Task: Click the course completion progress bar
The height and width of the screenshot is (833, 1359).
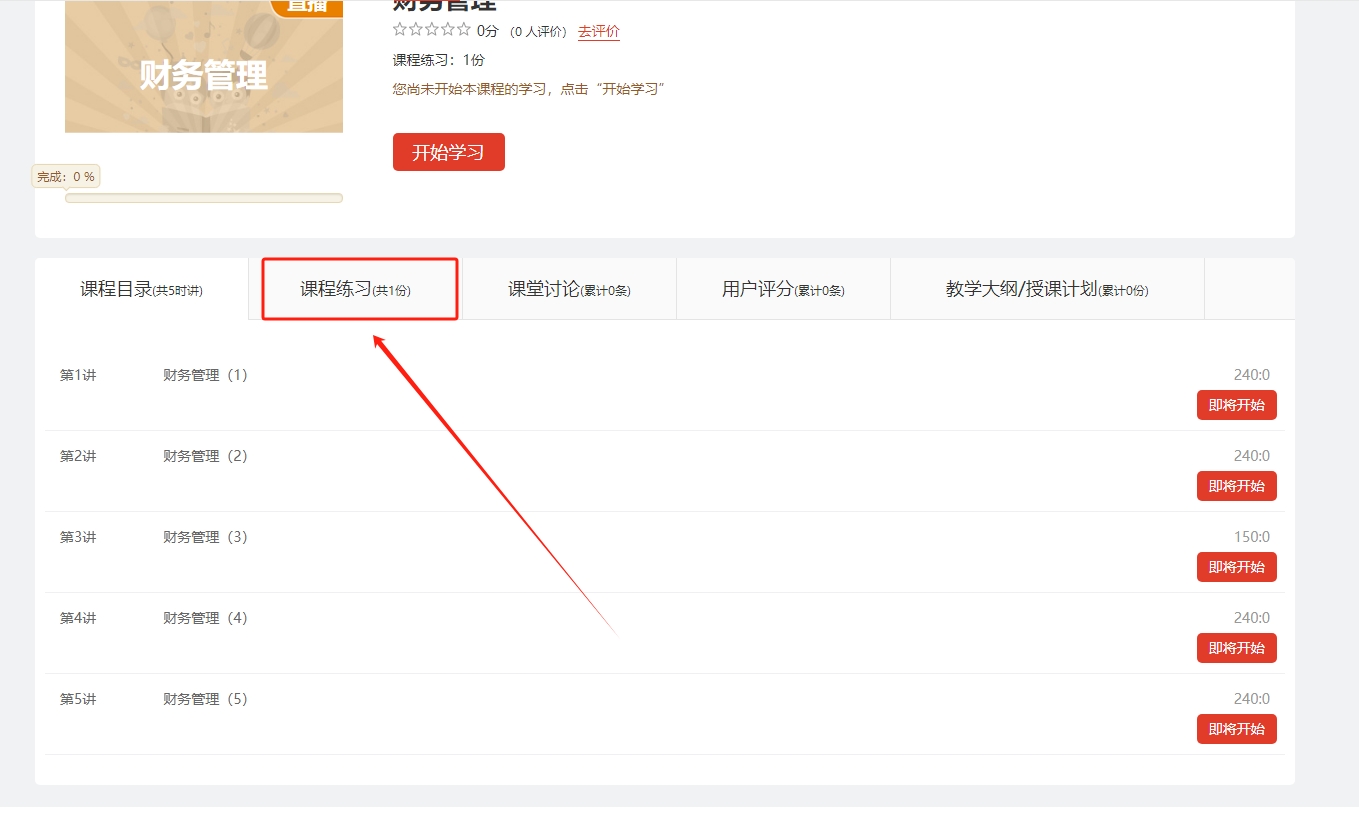Action: click(204, 198)
